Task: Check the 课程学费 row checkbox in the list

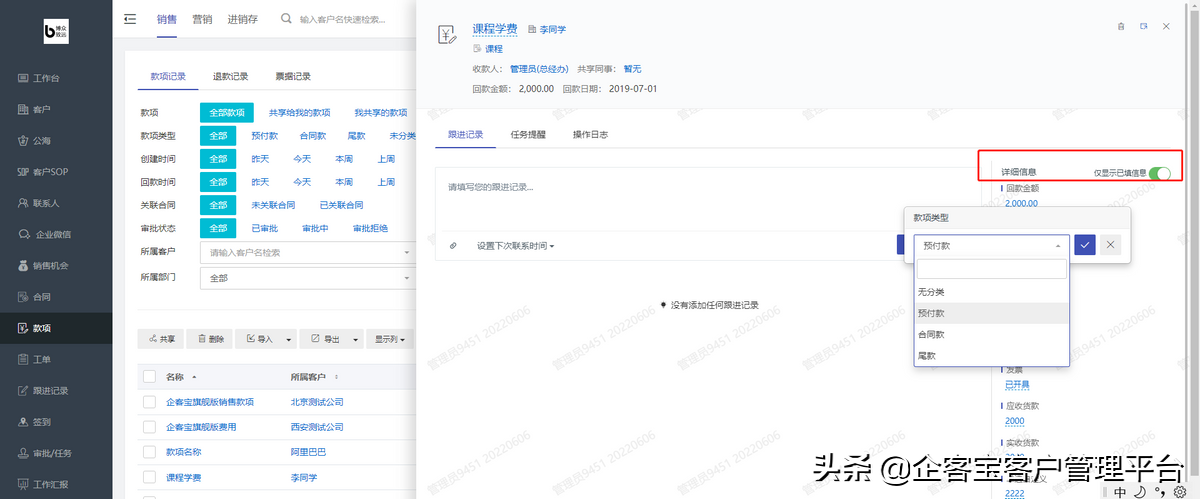Action: tap(149, 477)
